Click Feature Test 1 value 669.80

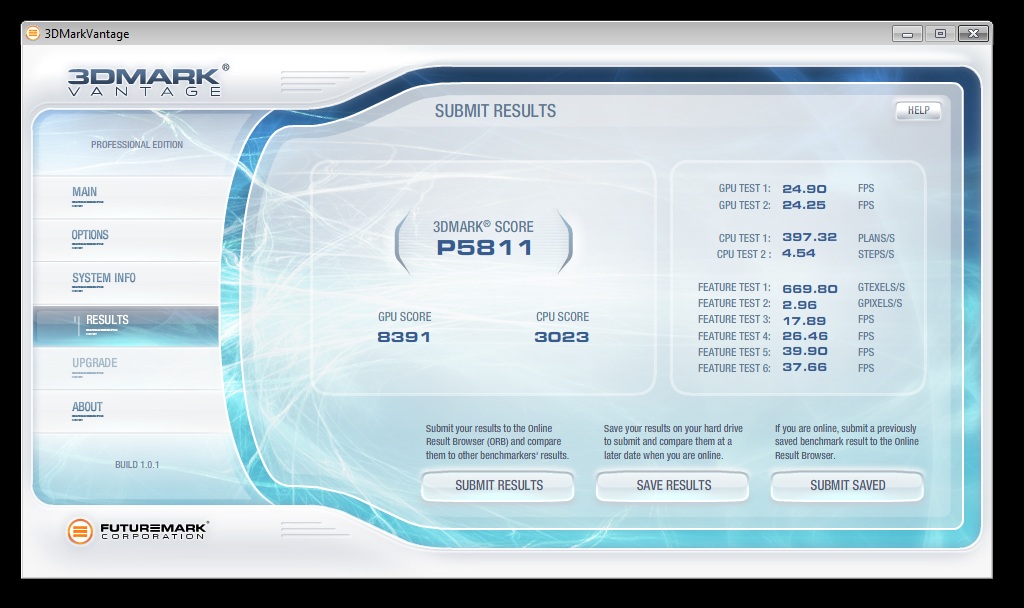pyautogui.click(x=810, y=289)
